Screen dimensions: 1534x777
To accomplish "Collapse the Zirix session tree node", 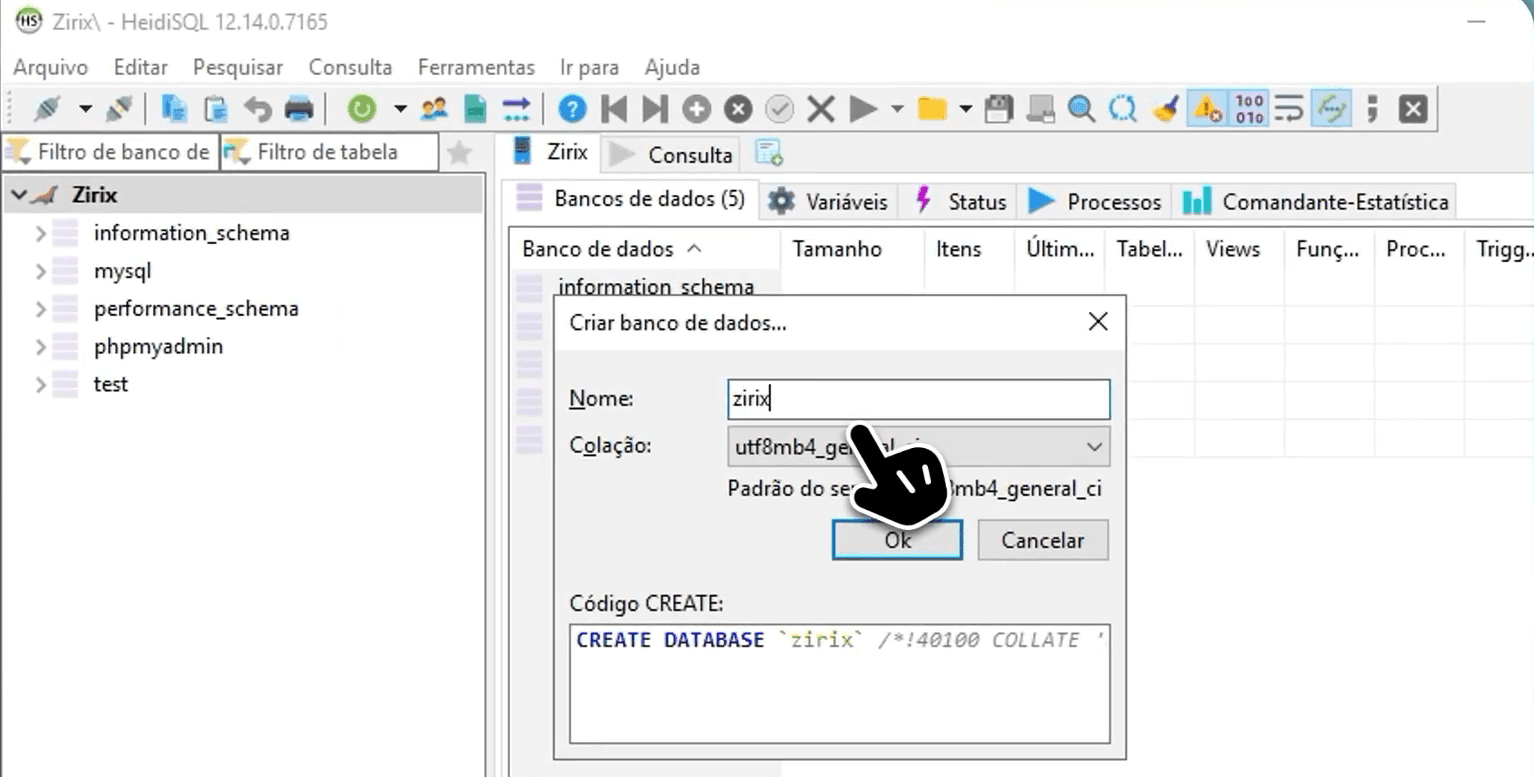I will [x=18, y=196].
